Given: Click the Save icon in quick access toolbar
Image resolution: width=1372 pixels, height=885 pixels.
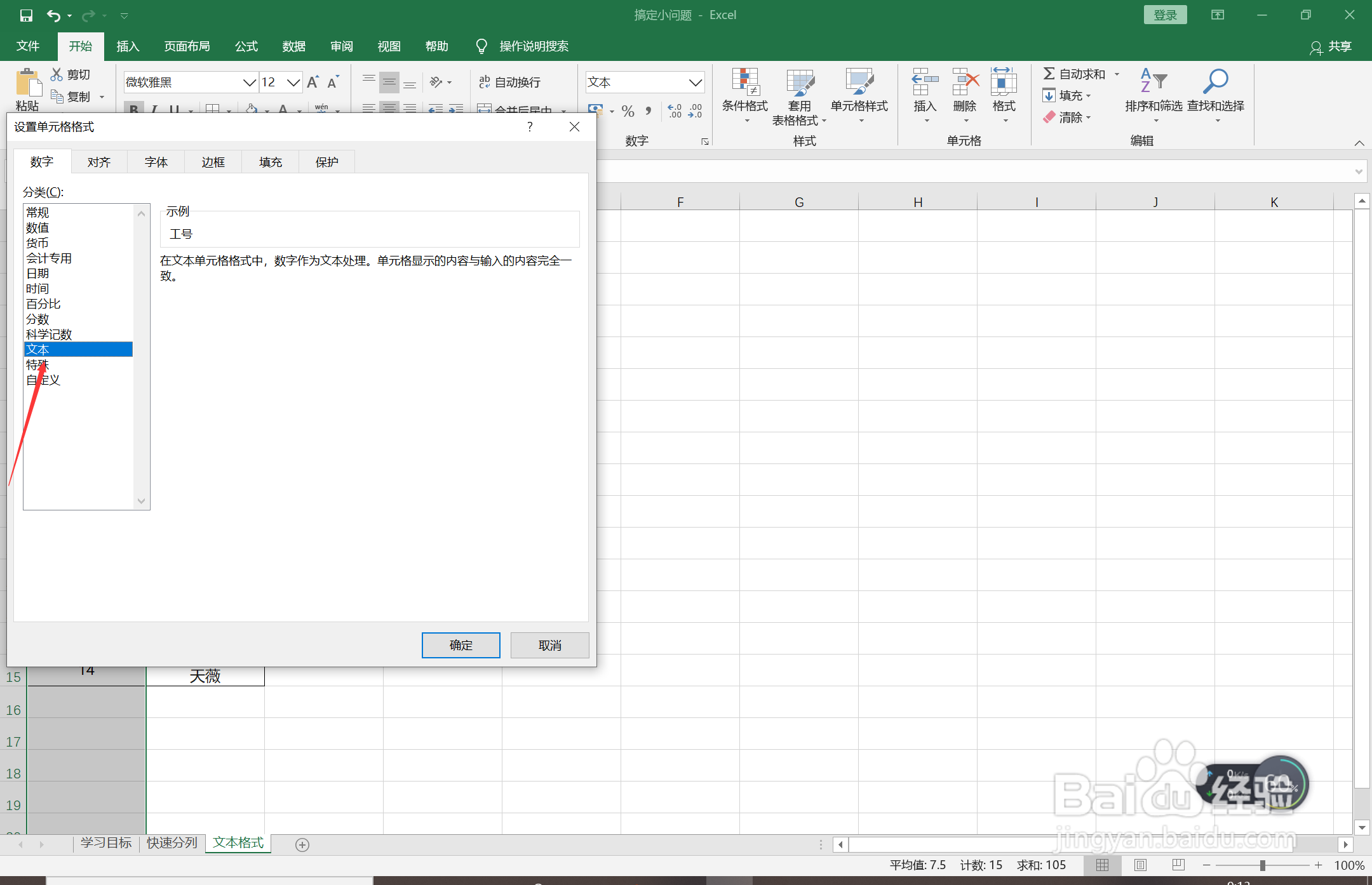Looking at the screenshot, I should (26, 15).
